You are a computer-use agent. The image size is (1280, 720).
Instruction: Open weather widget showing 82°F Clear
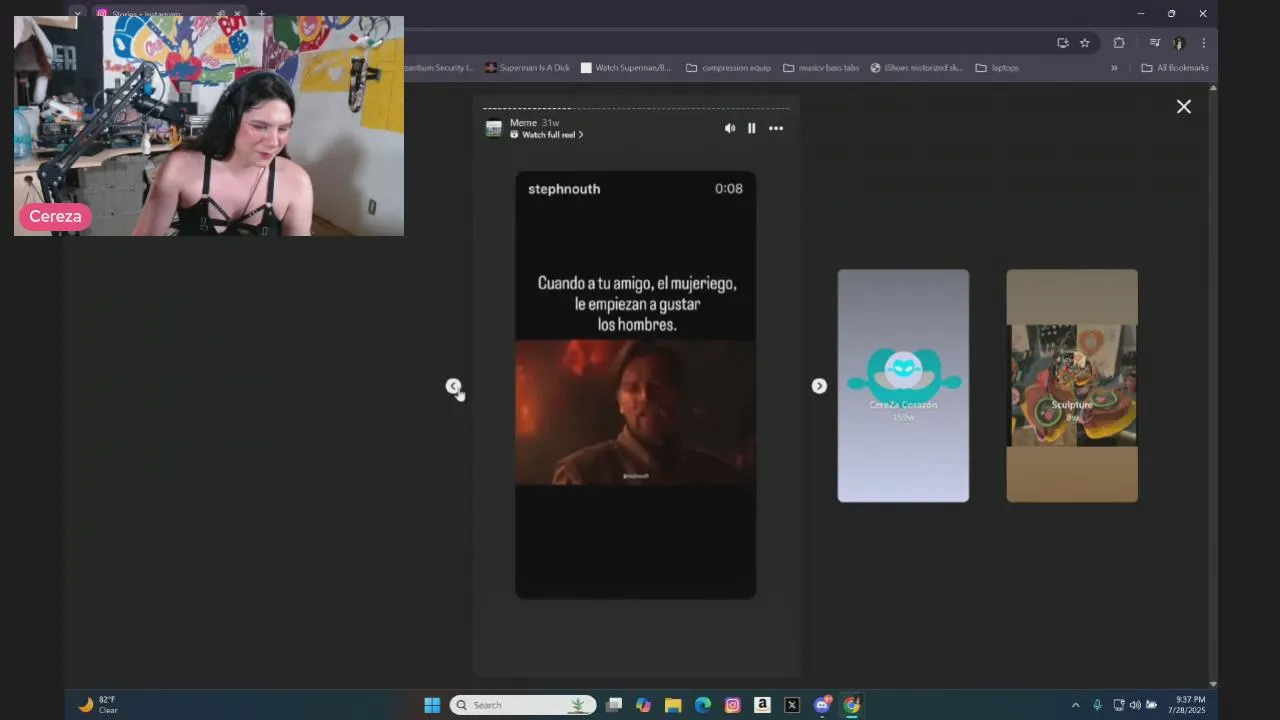tap(98, 705)
